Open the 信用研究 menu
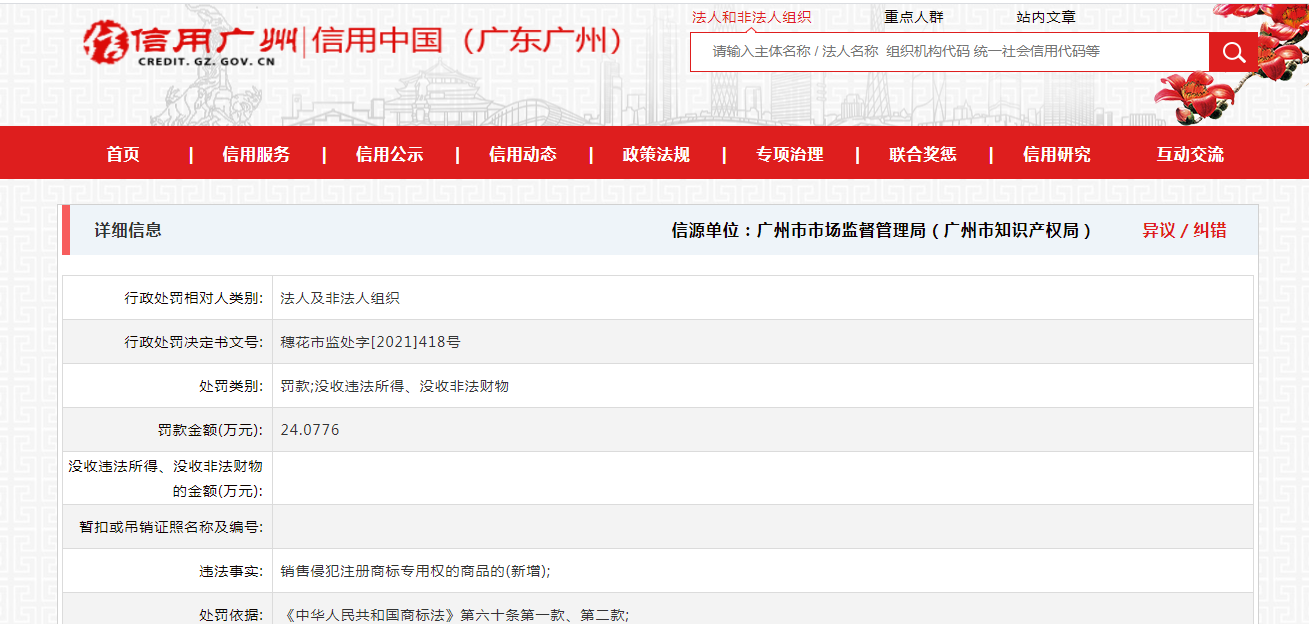This screenshot has height=624, width=1309. tap(1056, 154)
